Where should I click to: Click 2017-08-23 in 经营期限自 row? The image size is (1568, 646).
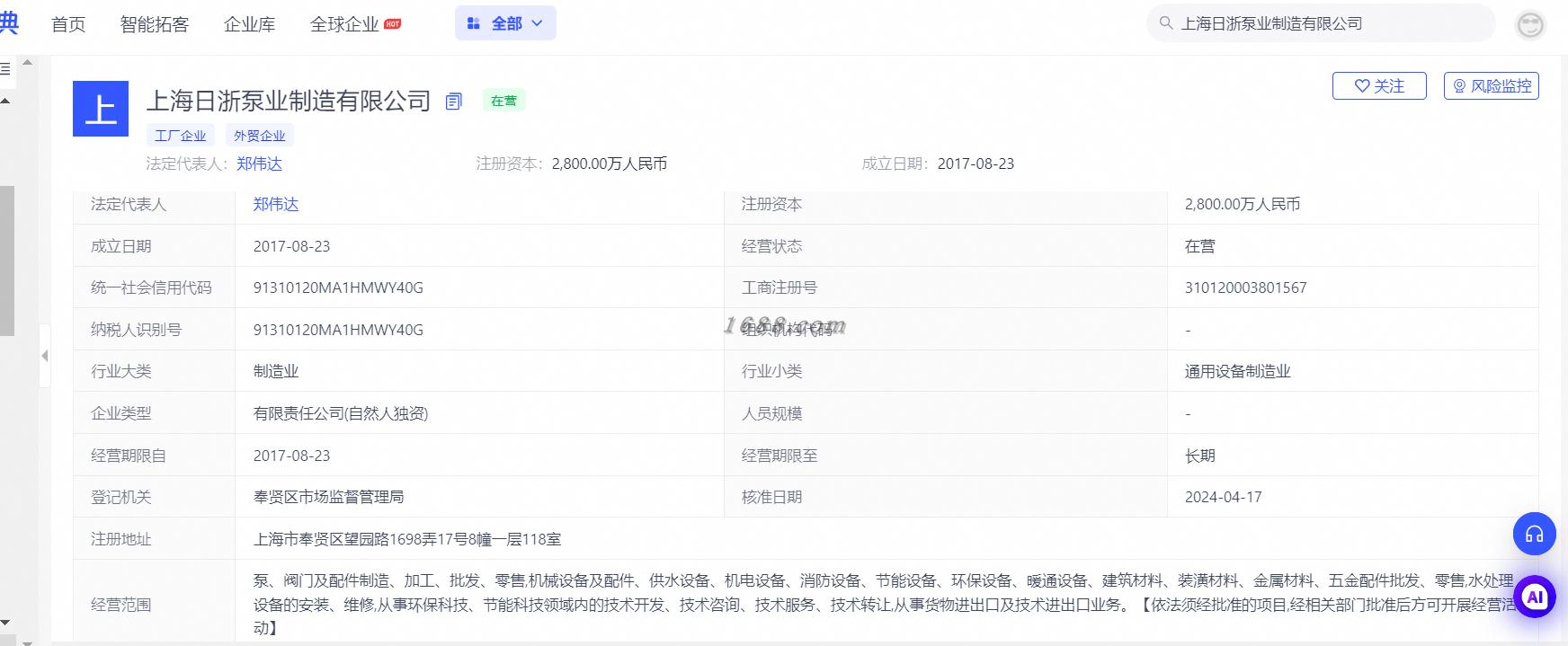(x=292, y=456)
